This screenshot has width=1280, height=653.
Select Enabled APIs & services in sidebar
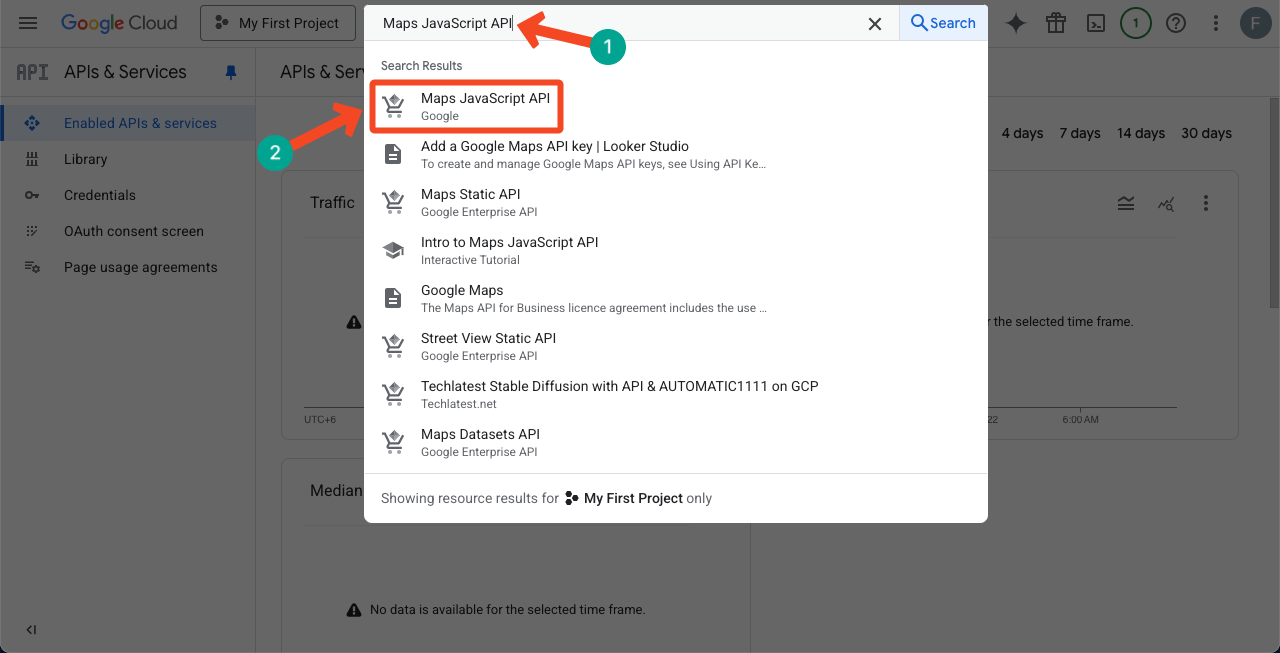(x=128, y=123)
